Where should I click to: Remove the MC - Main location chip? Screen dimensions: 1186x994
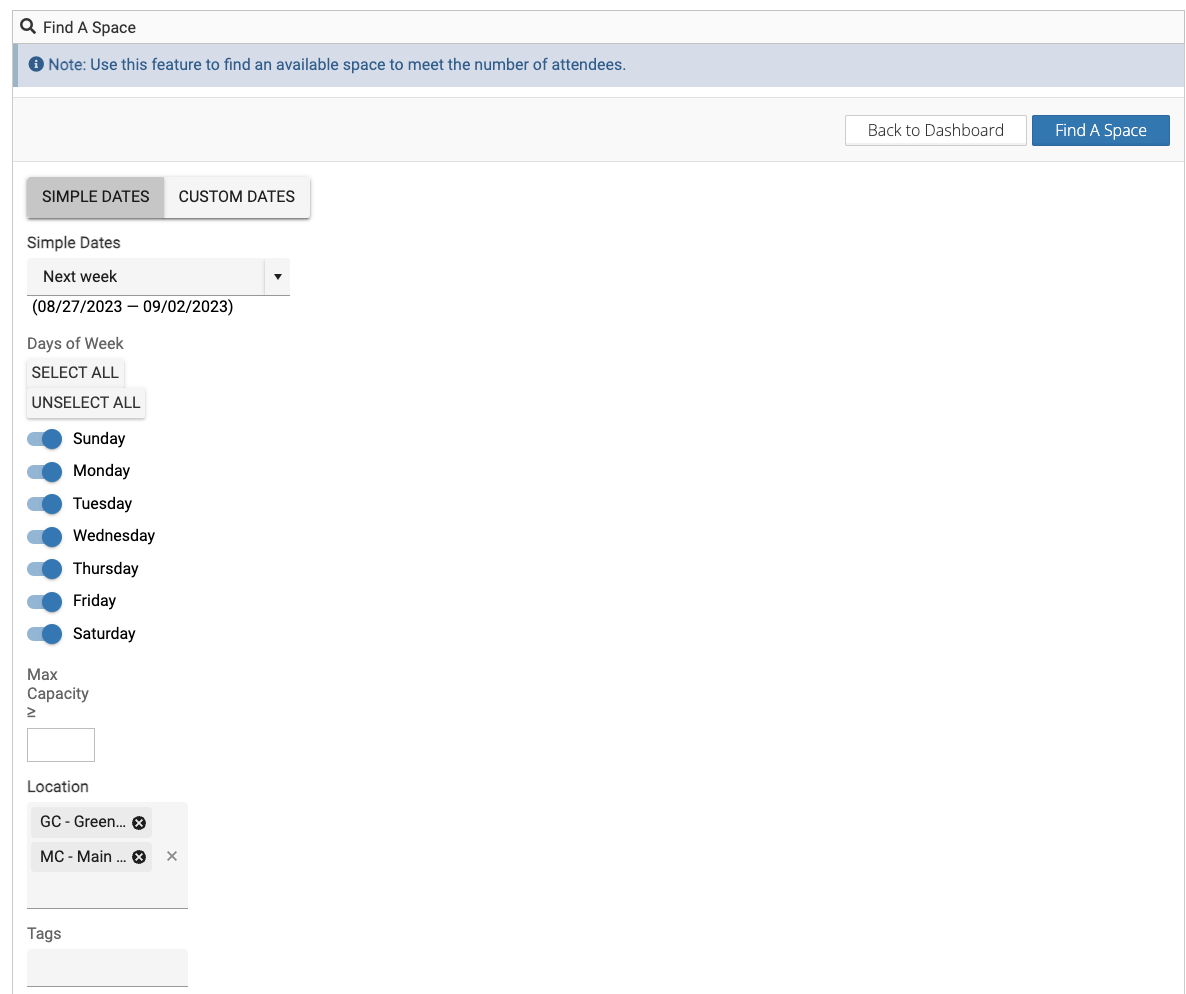[139, 857]
